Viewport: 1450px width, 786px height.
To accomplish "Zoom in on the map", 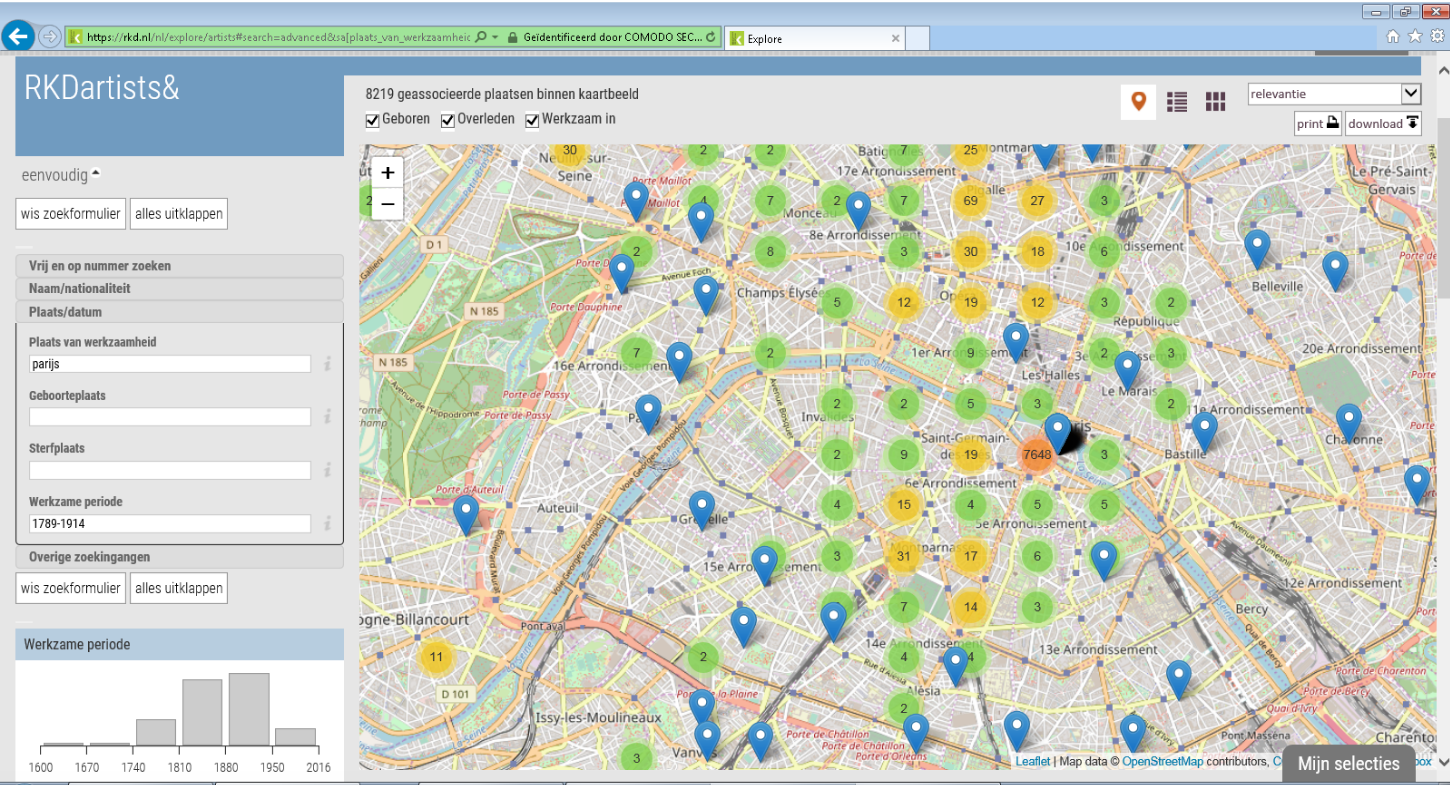I will tap(388, 172).
